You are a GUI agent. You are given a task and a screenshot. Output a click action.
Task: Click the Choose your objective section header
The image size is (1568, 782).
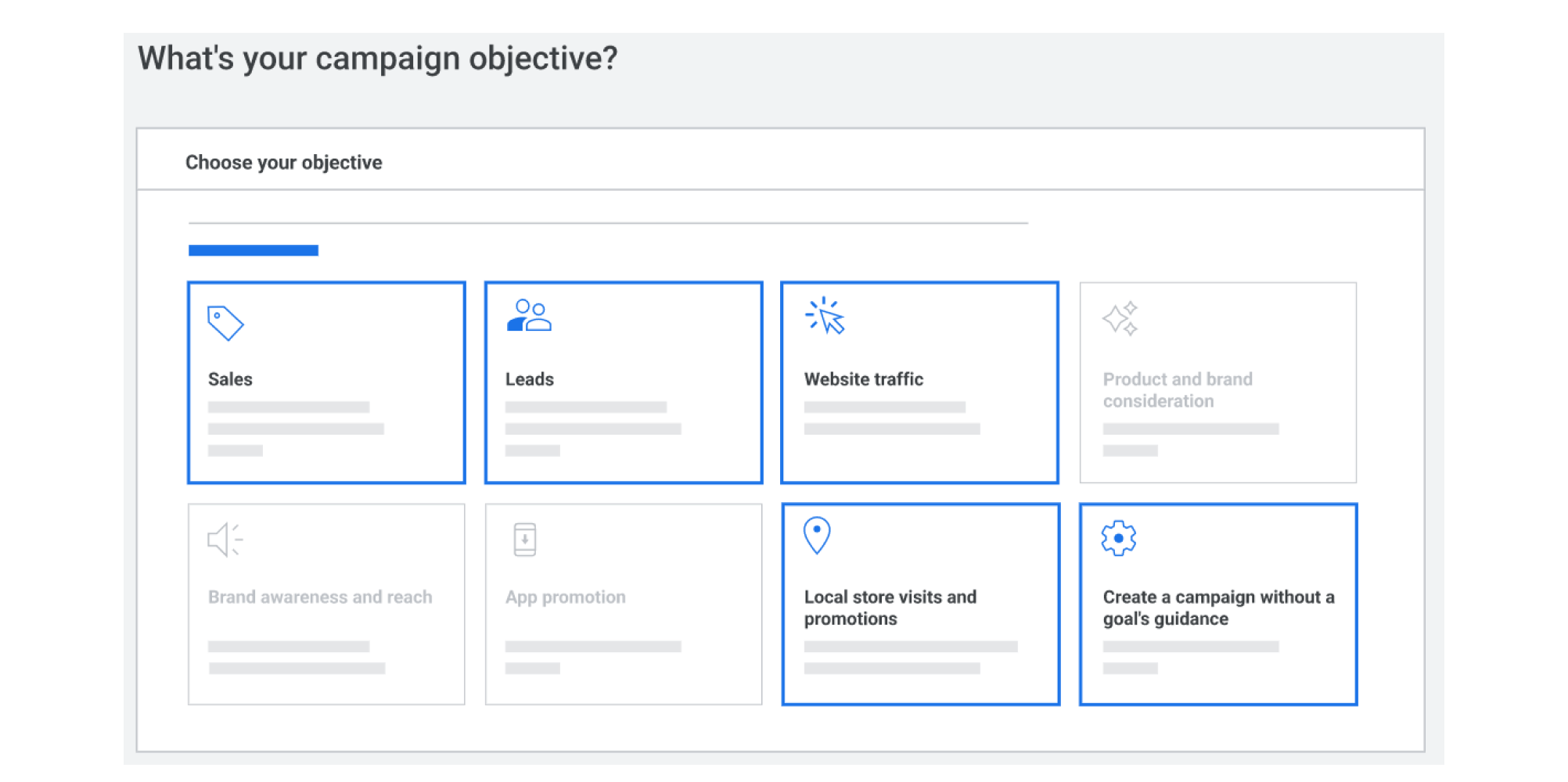click(284, 163)
